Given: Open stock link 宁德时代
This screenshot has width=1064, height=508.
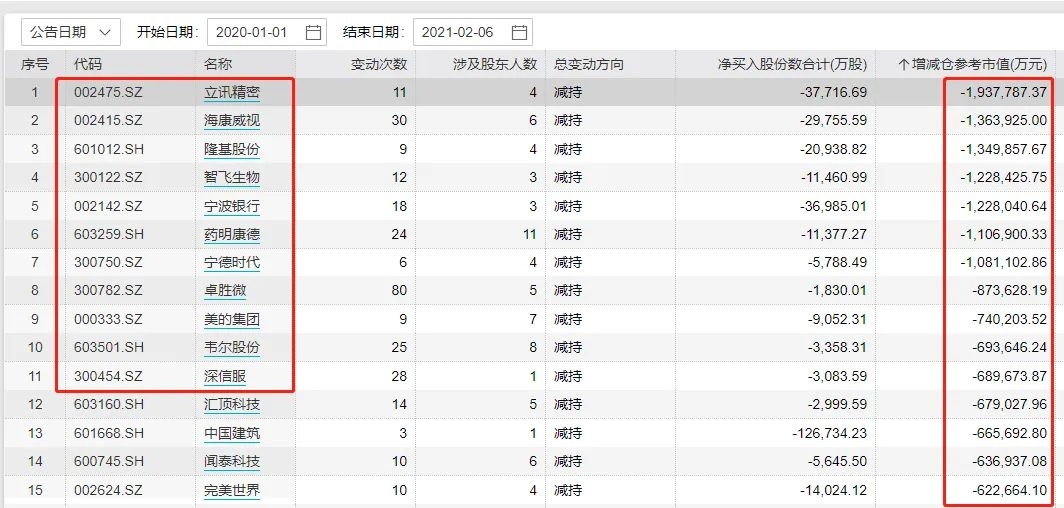Looking at the screenshot, I should 232,262.
